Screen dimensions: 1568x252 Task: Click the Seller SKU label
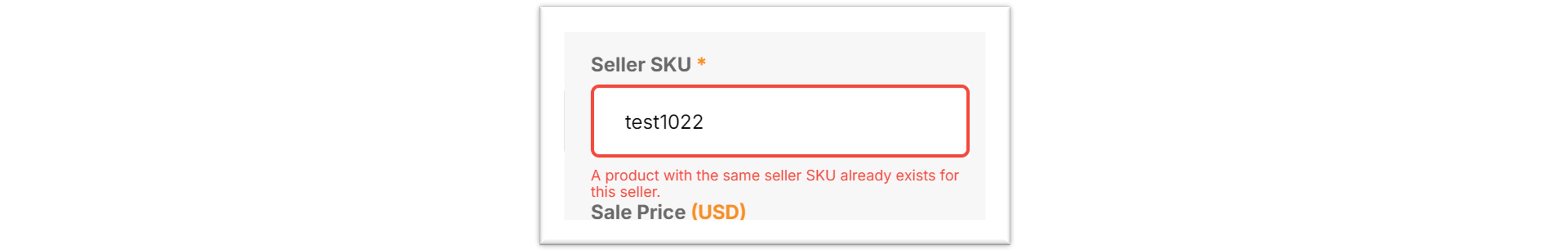point(640,64)
